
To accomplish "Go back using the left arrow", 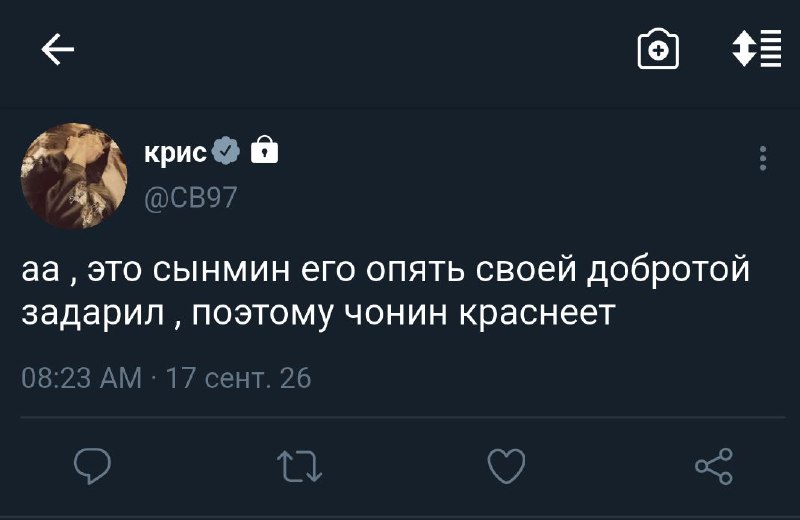I will pyautogui.click(x=58, y=49).
